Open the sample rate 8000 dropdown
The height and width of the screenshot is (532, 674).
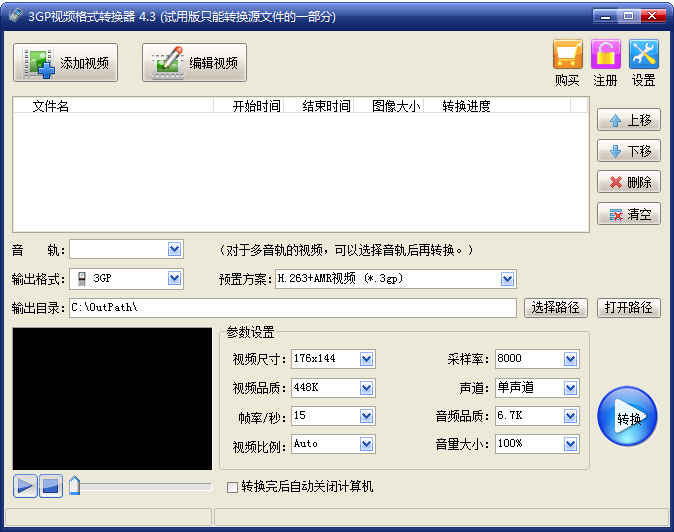point(570,359)
